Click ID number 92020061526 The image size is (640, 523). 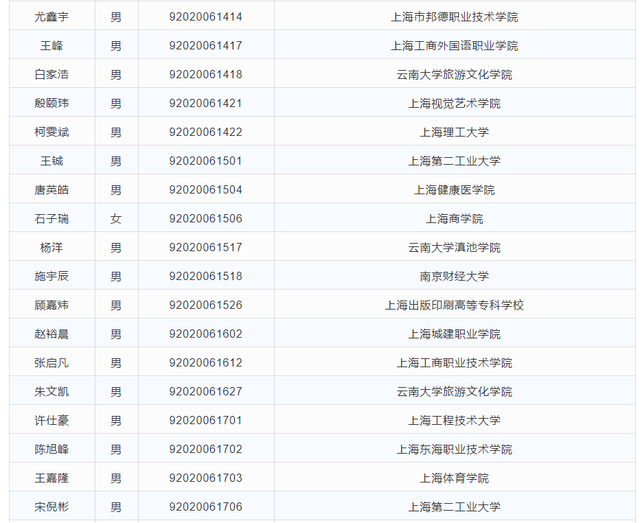tap(206, 305)
